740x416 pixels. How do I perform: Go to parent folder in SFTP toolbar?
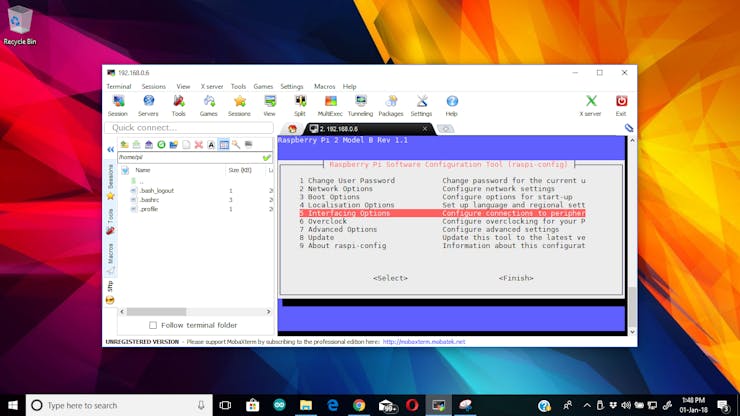[124, 144]
